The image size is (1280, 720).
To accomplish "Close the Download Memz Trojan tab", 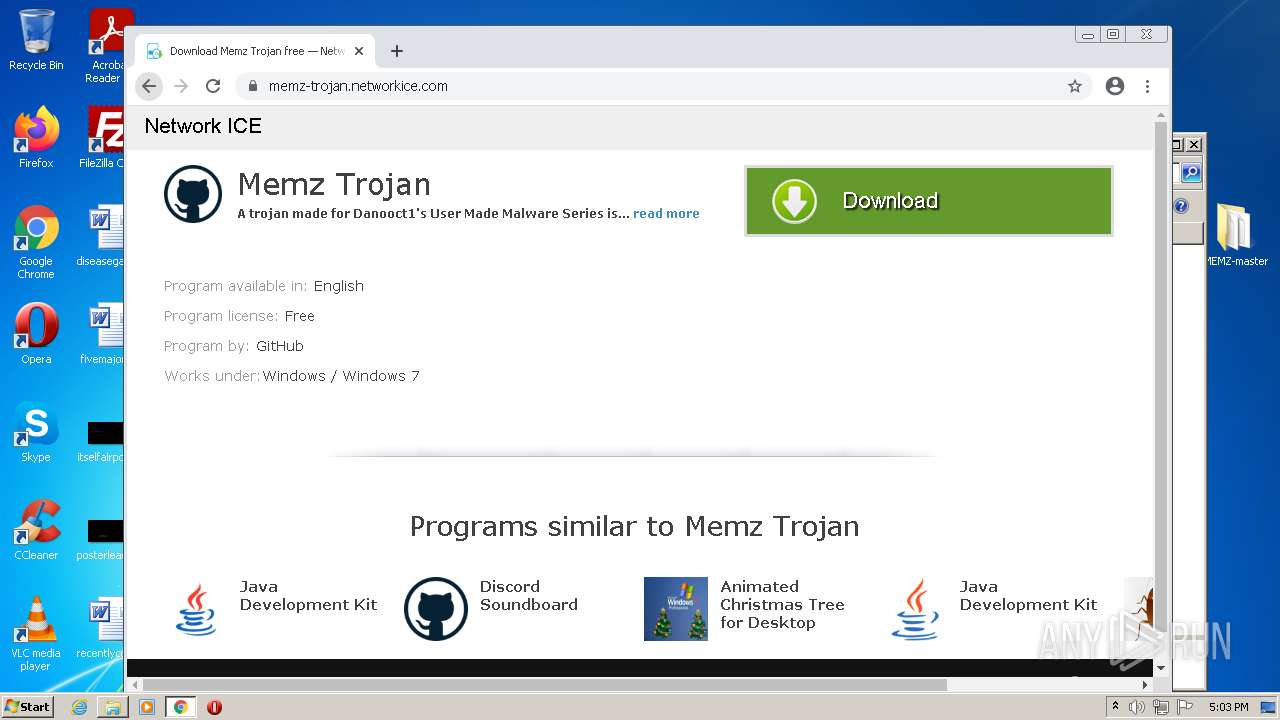I will pos(359,51).
